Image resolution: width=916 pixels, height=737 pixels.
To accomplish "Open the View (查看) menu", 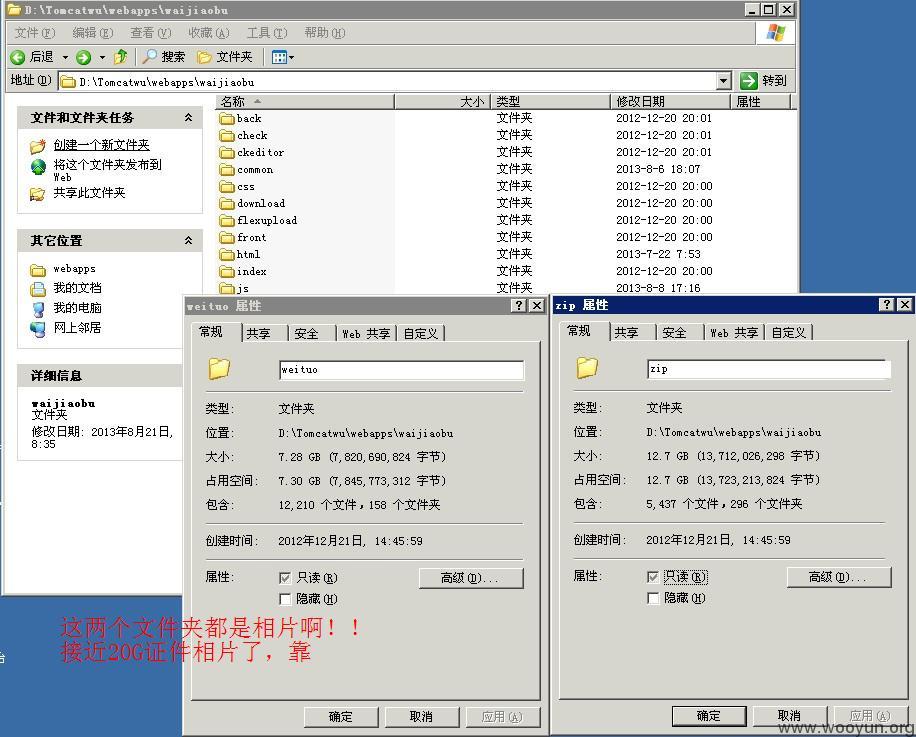I will [150, 33].
